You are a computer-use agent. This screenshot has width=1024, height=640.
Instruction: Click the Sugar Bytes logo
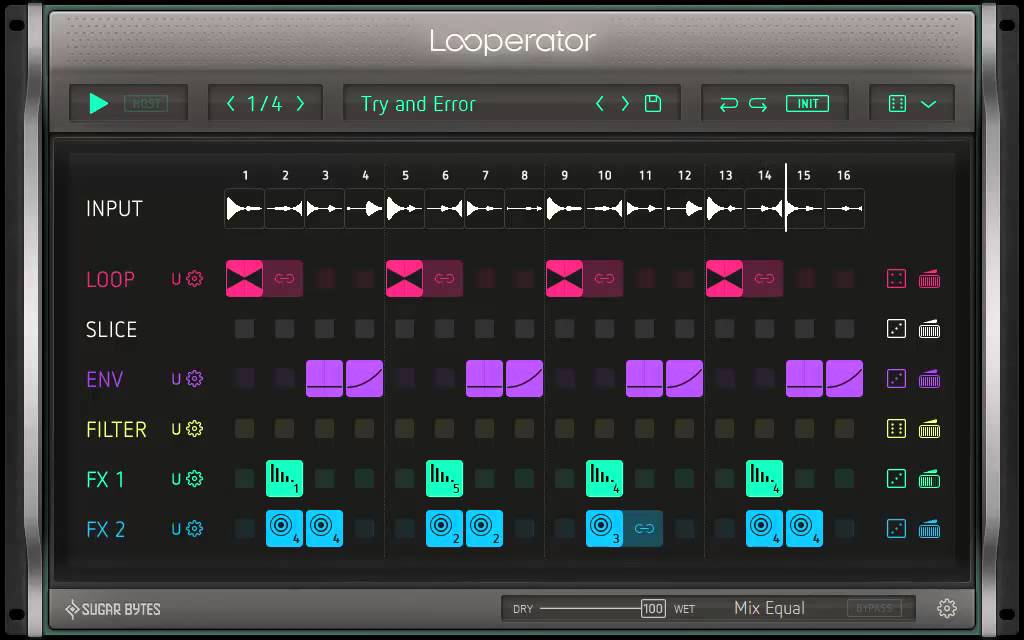(112, 609)
